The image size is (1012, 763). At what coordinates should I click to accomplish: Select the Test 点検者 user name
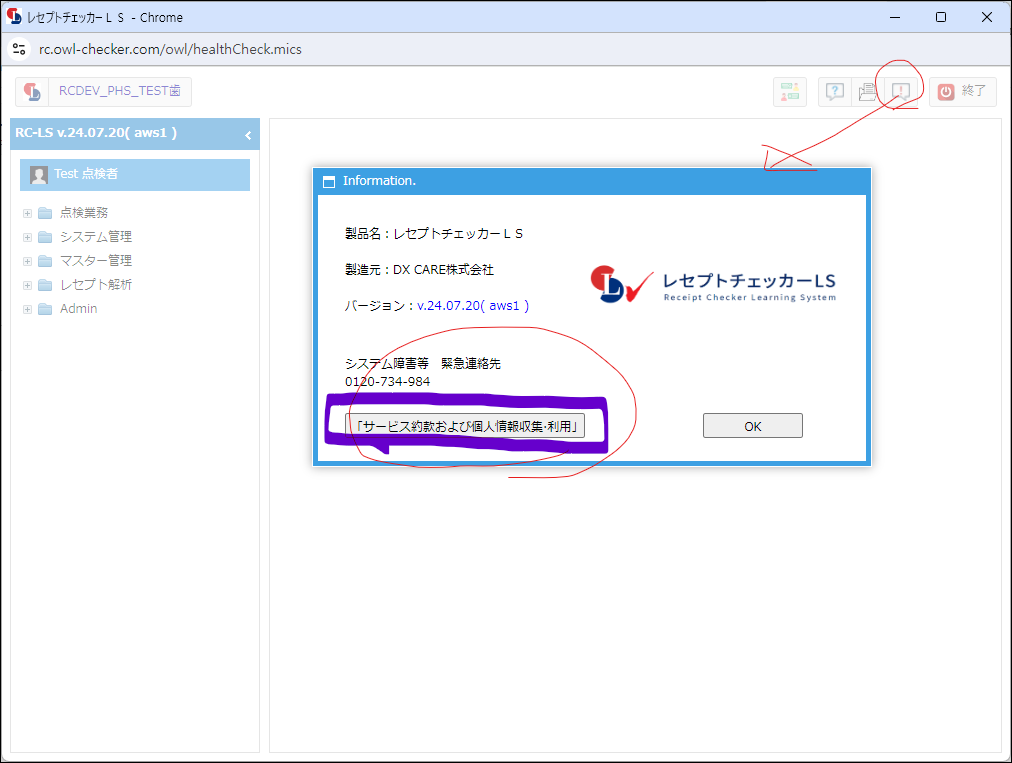pyautogui.click(x=86, y=174)
